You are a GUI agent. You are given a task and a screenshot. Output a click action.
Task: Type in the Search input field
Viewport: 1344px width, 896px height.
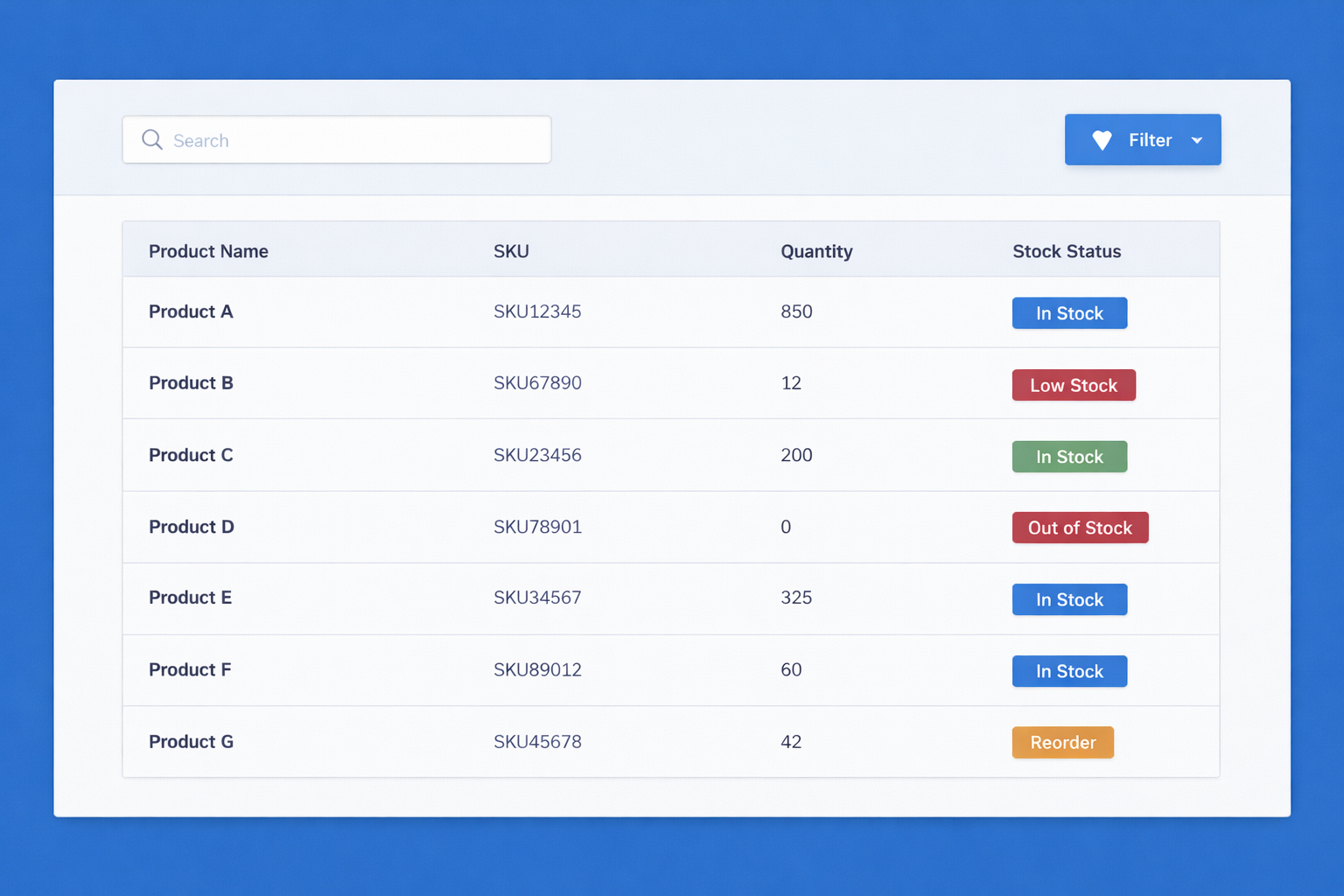(x=350, y=140)
